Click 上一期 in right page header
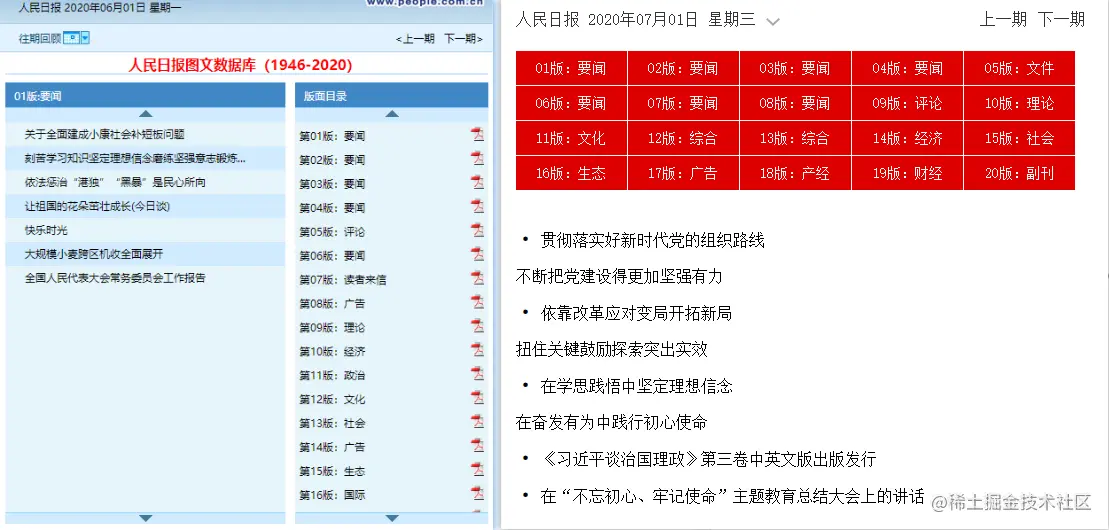Screen dimensions: 1109x530 coord(1002,20)
